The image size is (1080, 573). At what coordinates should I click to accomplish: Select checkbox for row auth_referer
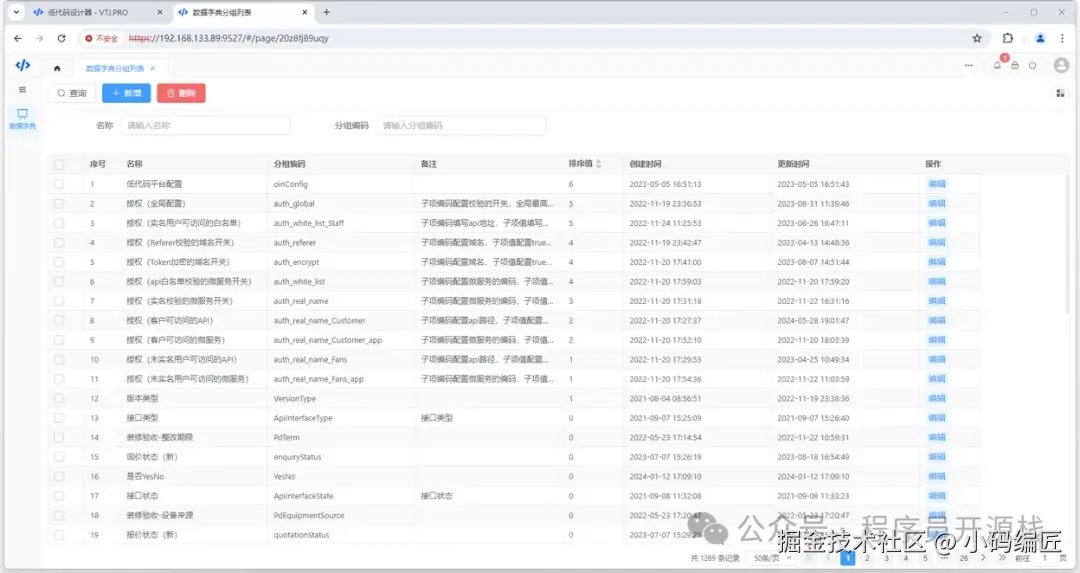coord(59,242)
